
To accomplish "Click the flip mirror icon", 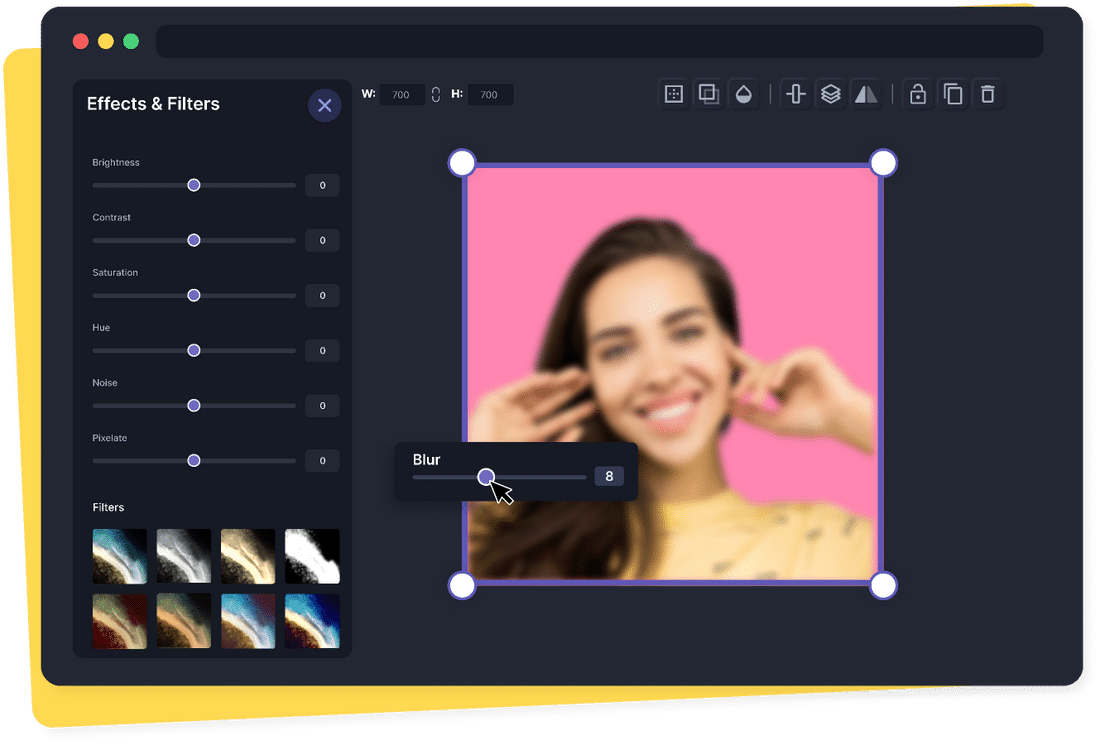I will tap(865, 94).
